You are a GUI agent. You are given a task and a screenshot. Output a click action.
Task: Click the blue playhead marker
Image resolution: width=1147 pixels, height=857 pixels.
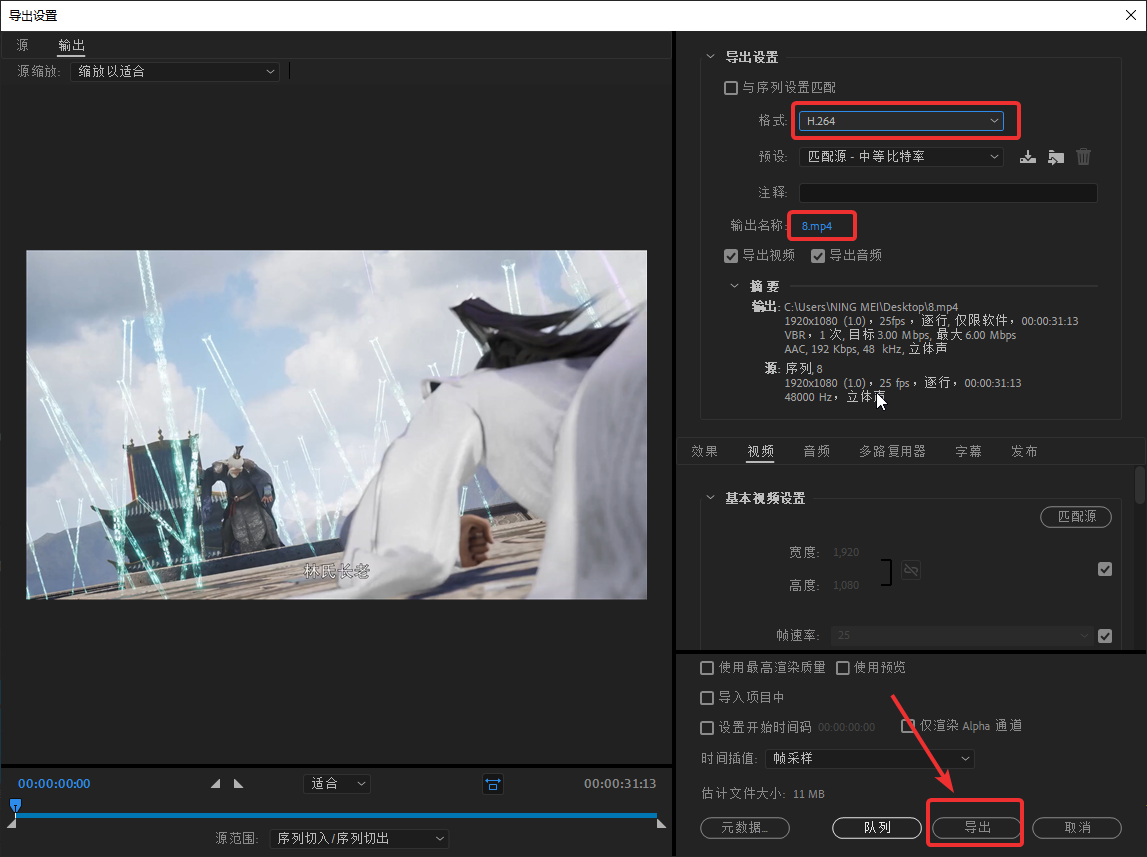[15, 805]
